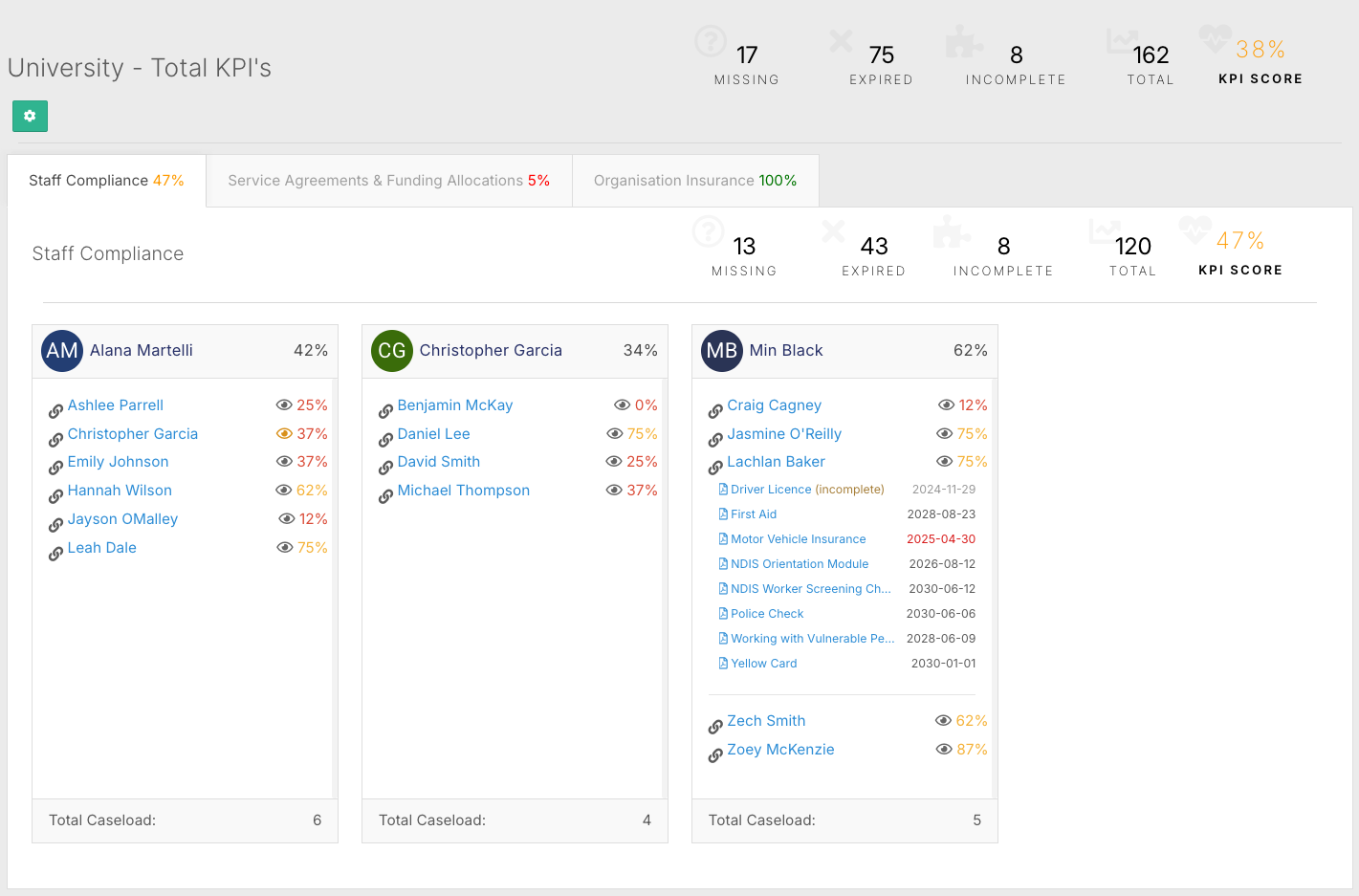Click document icon beside Driver Licence
Image resolution: width=1359 pixels, height=896 pixels.
click(x=723, y=489)
